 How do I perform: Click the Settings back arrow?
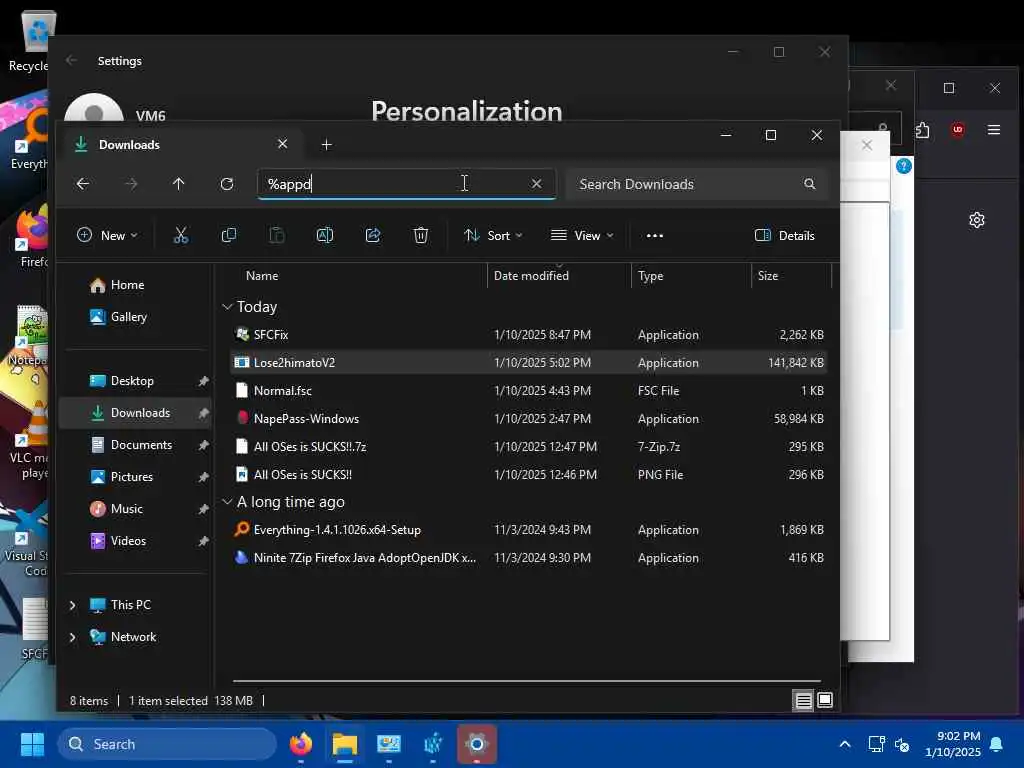pyautogui.click(x=71, y=61)
